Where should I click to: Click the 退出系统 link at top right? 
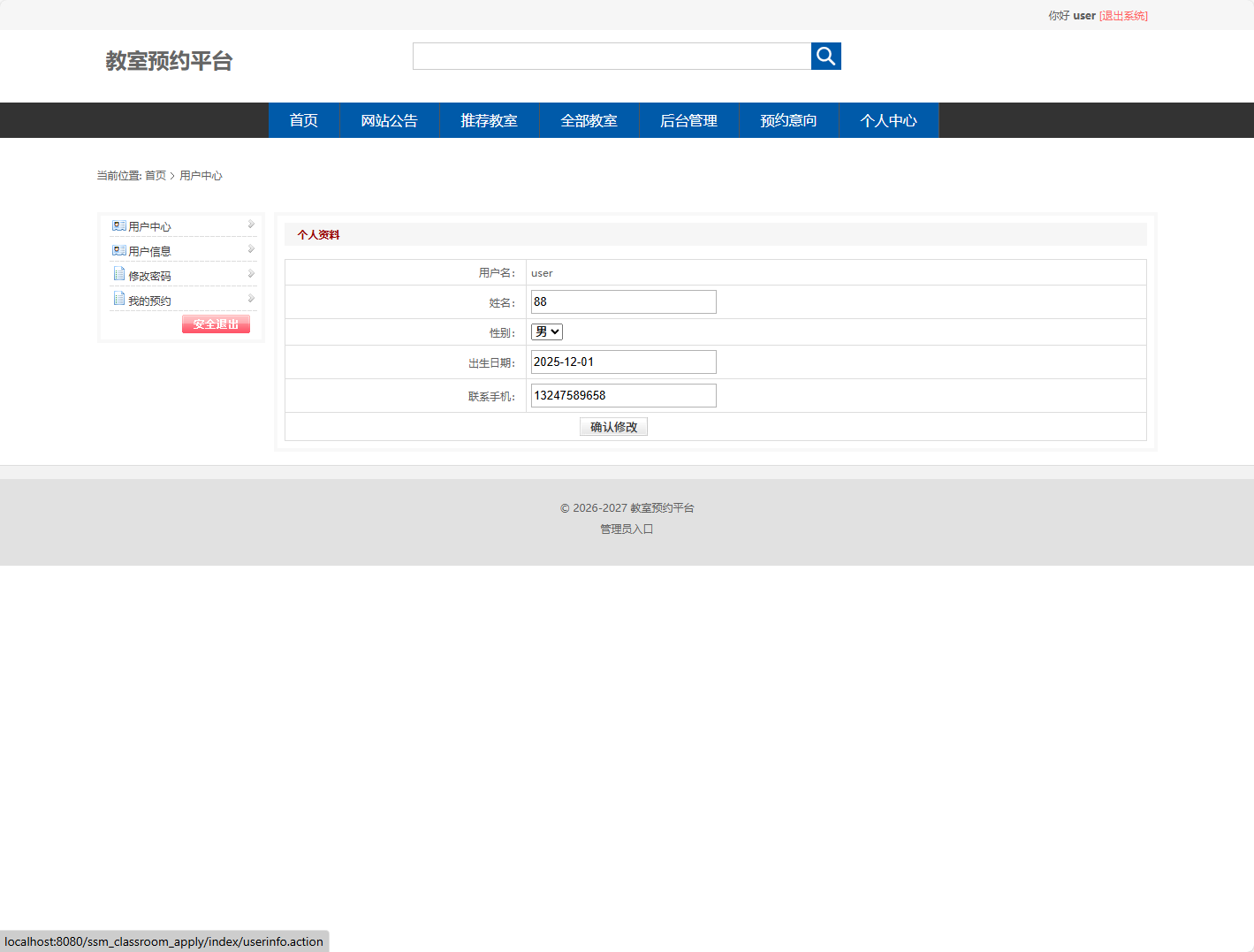pos(1122,15)
